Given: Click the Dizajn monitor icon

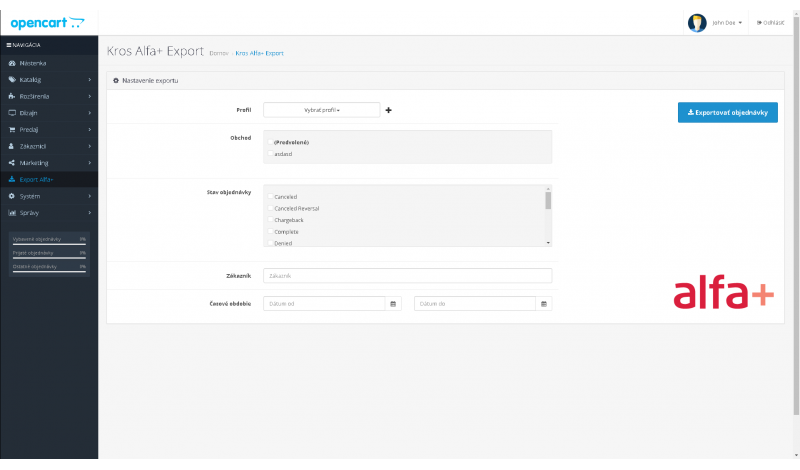Looking at the screenshot, I should point(12,113).
